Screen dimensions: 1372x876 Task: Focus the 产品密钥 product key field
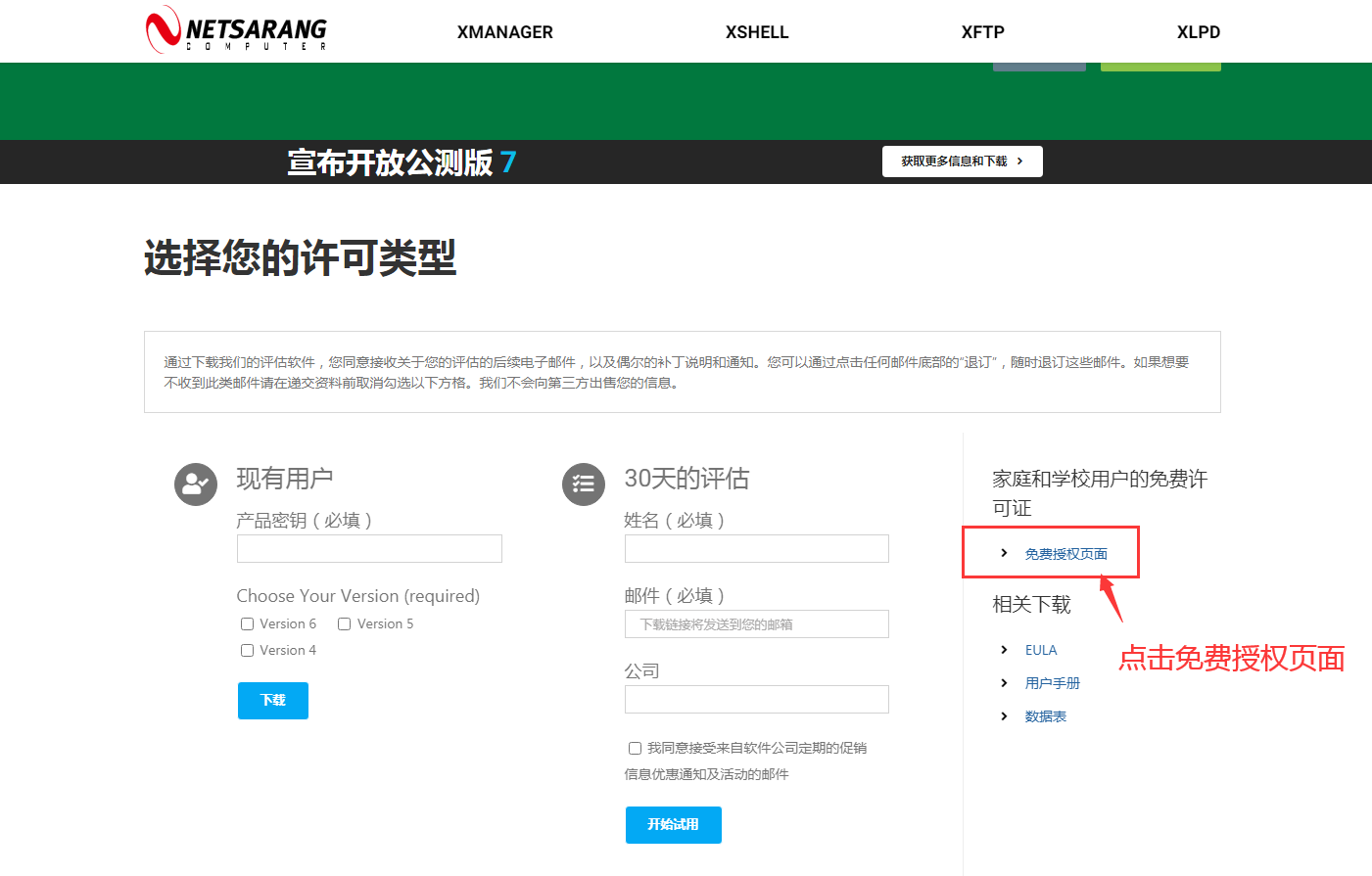(x=369, y=548)
